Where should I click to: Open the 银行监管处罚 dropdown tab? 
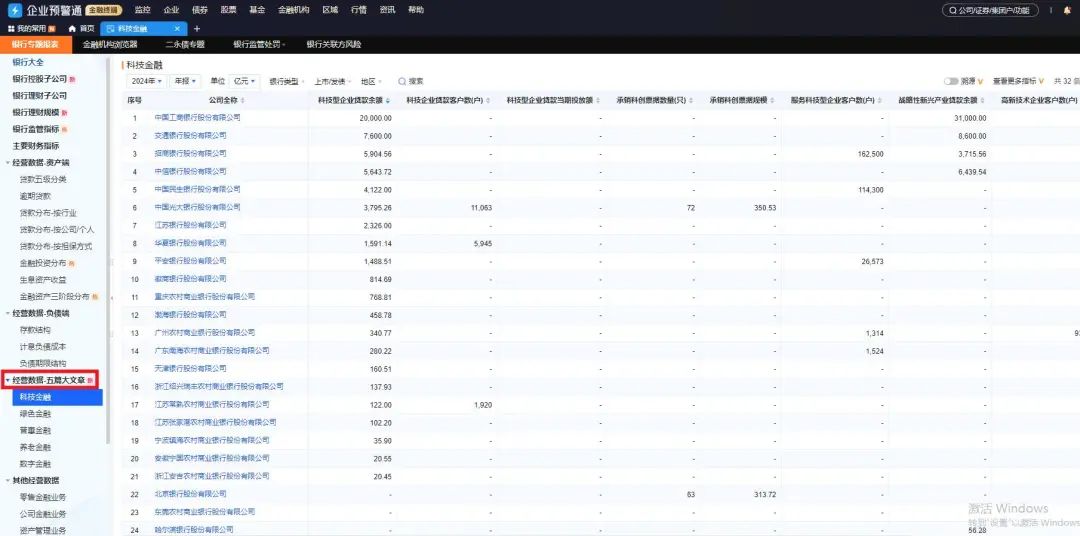(x=259, y=45)
